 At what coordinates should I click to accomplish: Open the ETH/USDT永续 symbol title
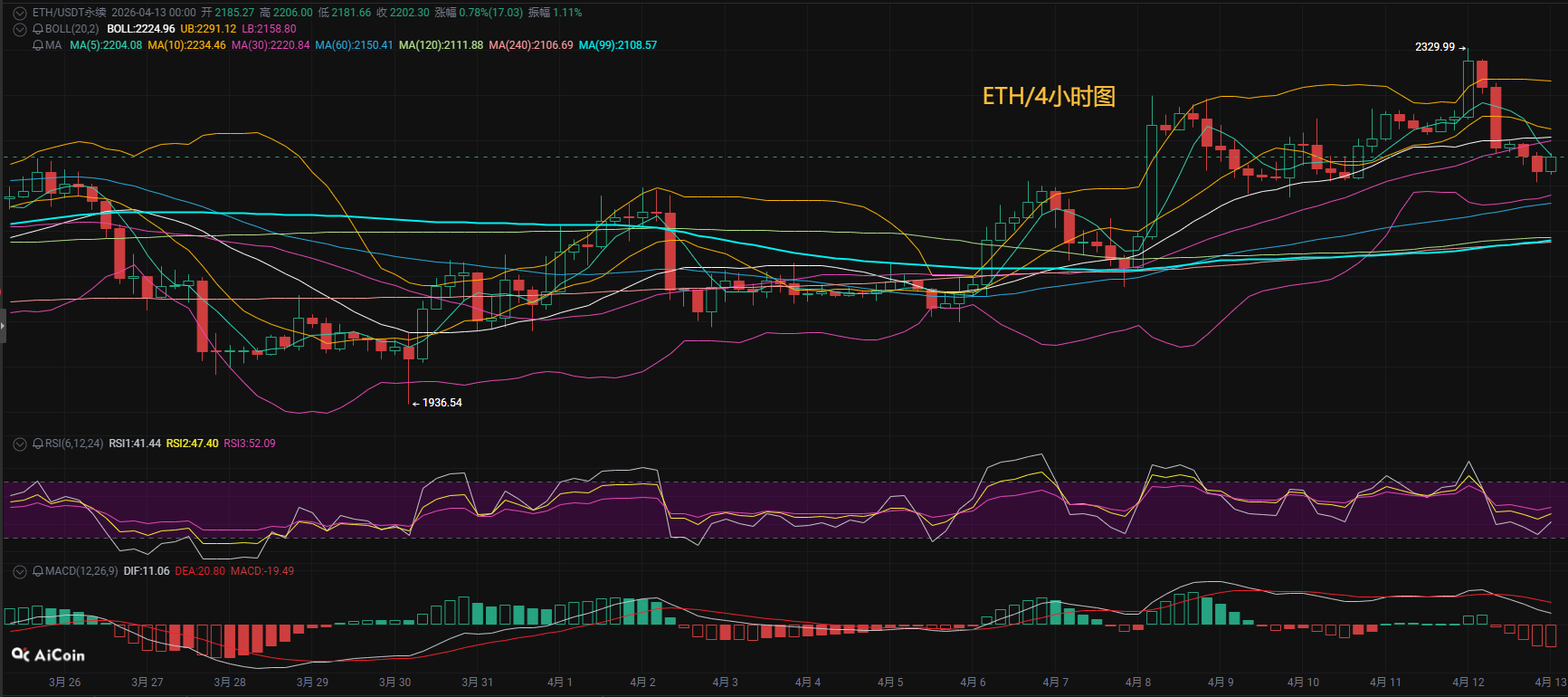69,13
